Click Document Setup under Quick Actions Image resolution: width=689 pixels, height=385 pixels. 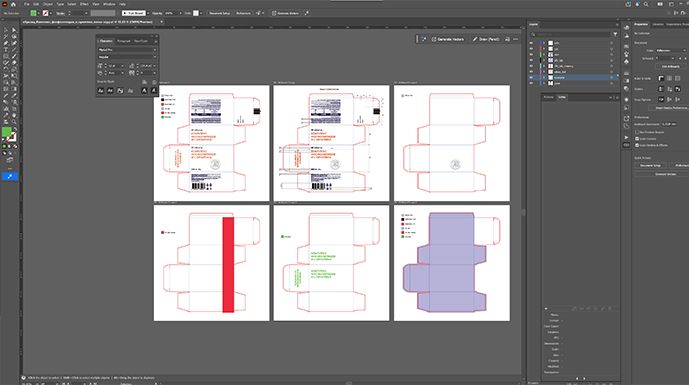pyautogui.click(x=650, y=165)
